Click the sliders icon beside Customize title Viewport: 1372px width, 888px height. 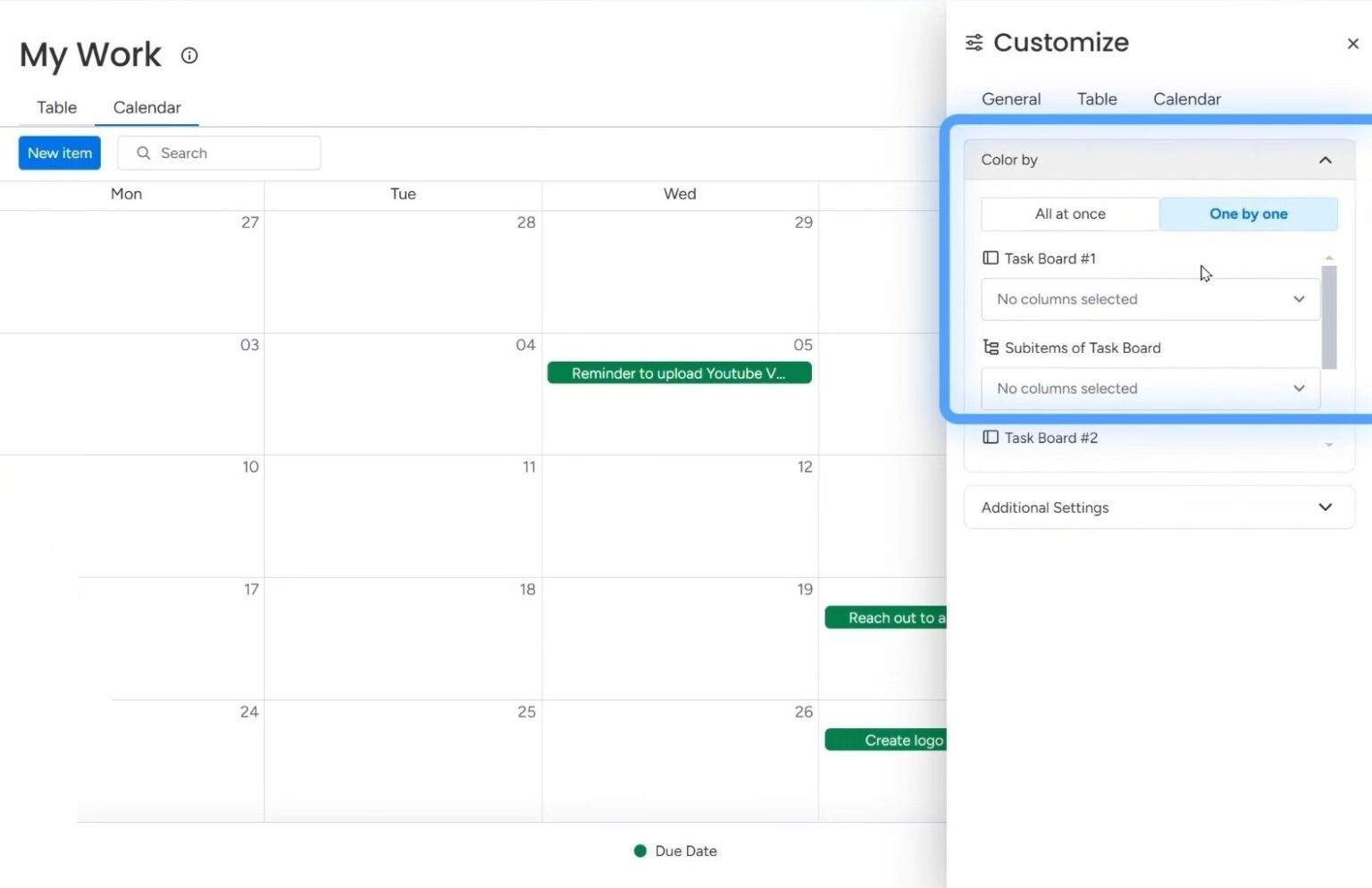[x=974, y=42]
